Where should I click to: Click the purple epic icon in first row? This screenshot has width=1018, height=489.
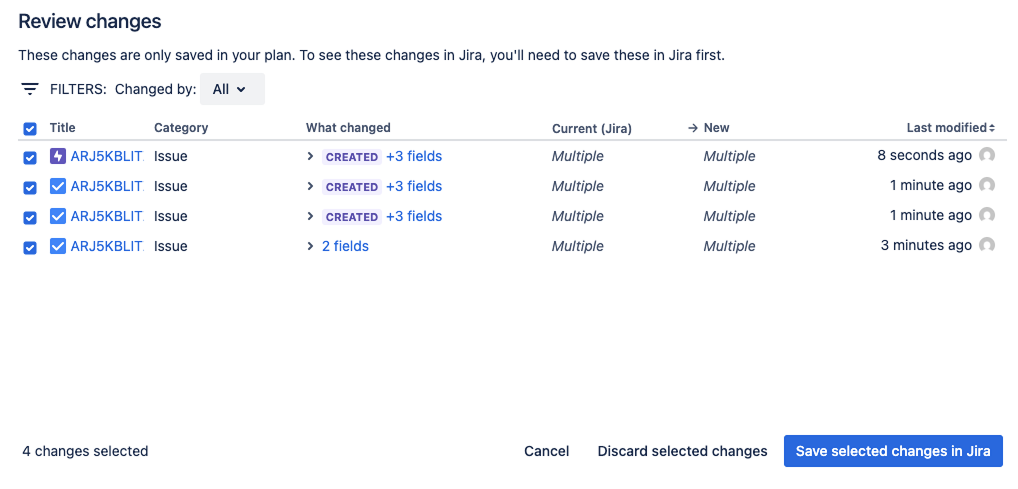tap(58, 156)
